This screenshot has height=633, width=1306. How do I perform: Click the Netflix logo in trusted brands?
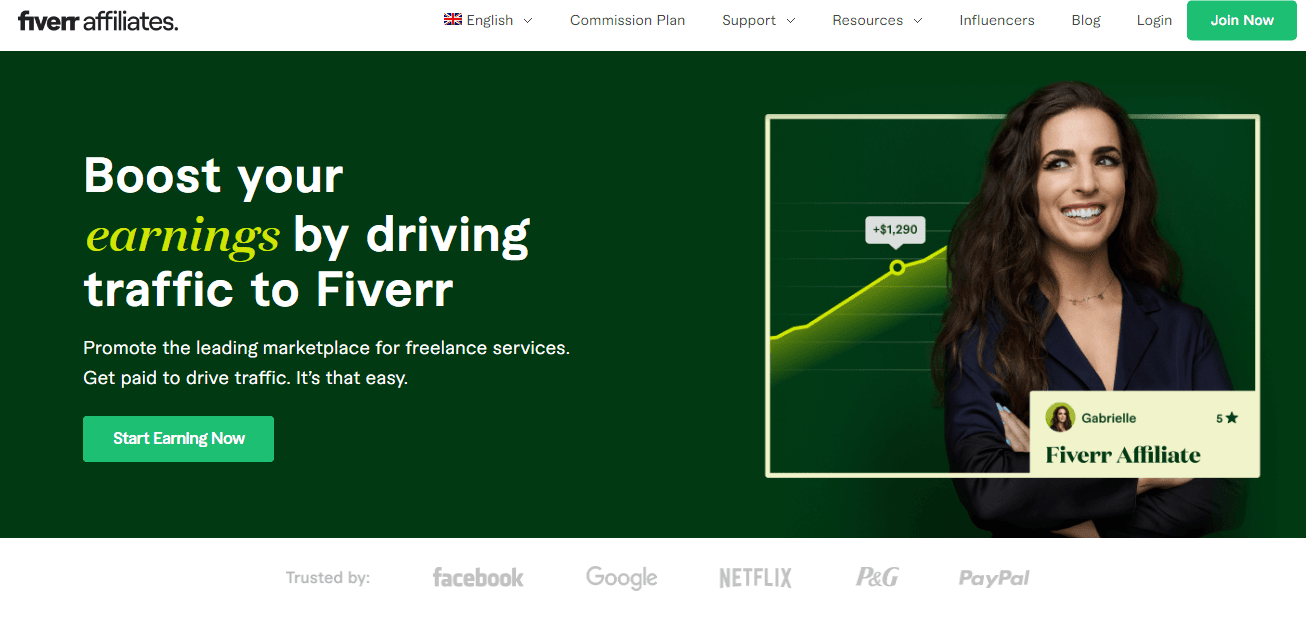coord(755,578)
